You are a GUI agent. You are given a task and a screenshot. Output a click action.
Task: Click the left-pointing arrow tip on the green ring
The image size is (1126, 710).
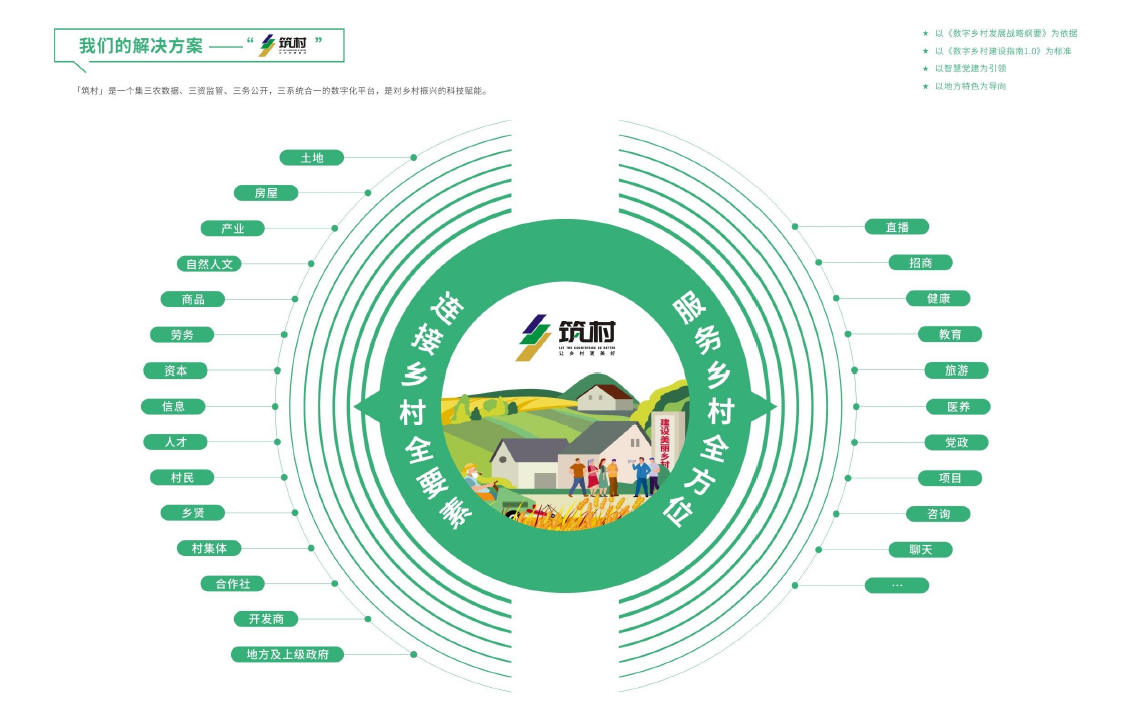[361, 406]
